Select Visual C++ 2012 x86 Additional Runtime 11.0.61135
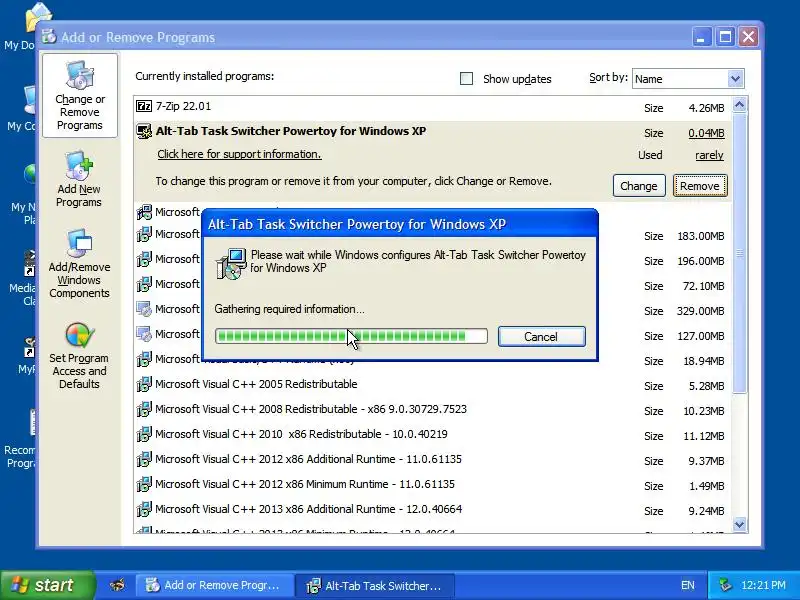 coord(433,459)
